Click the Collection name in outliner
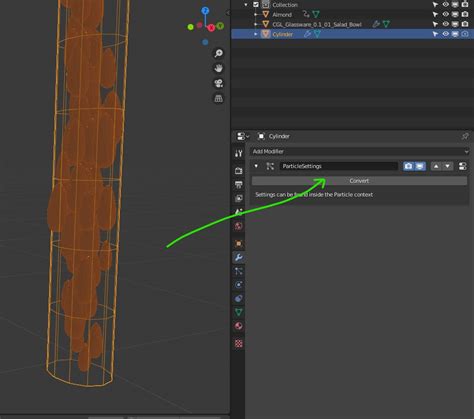 click(285, 5)
